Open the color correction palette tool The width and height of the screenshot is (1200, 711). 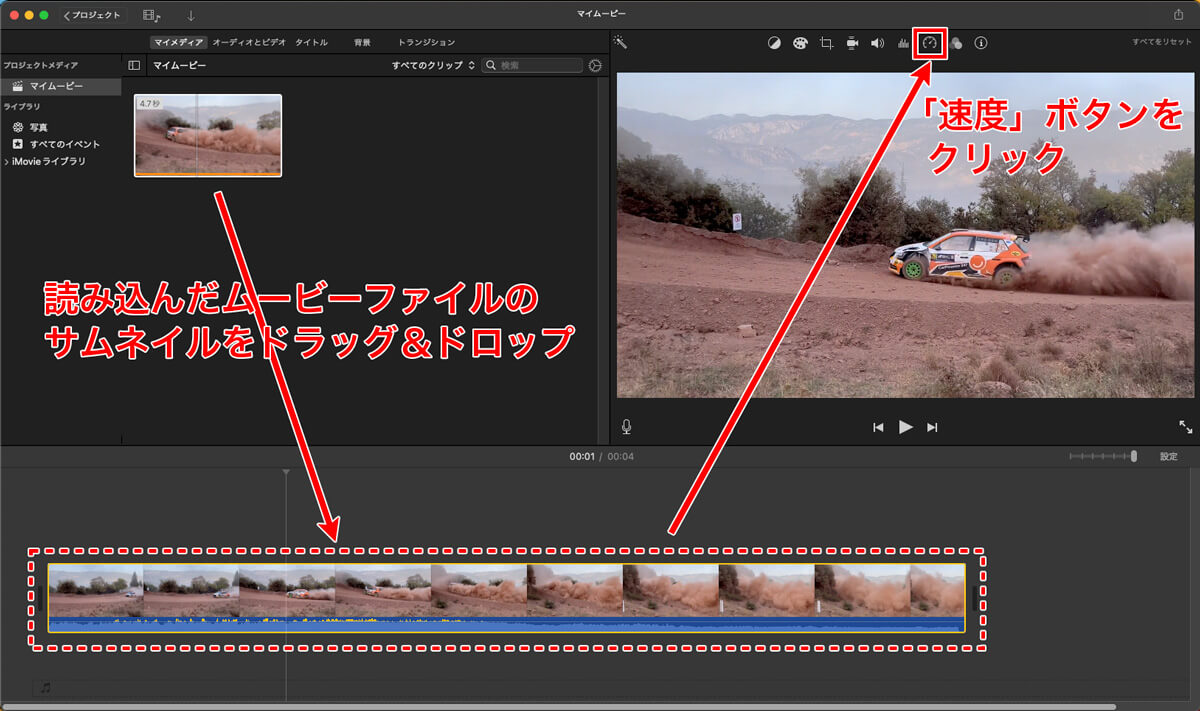pyautogui.click(x=800, y=43)
